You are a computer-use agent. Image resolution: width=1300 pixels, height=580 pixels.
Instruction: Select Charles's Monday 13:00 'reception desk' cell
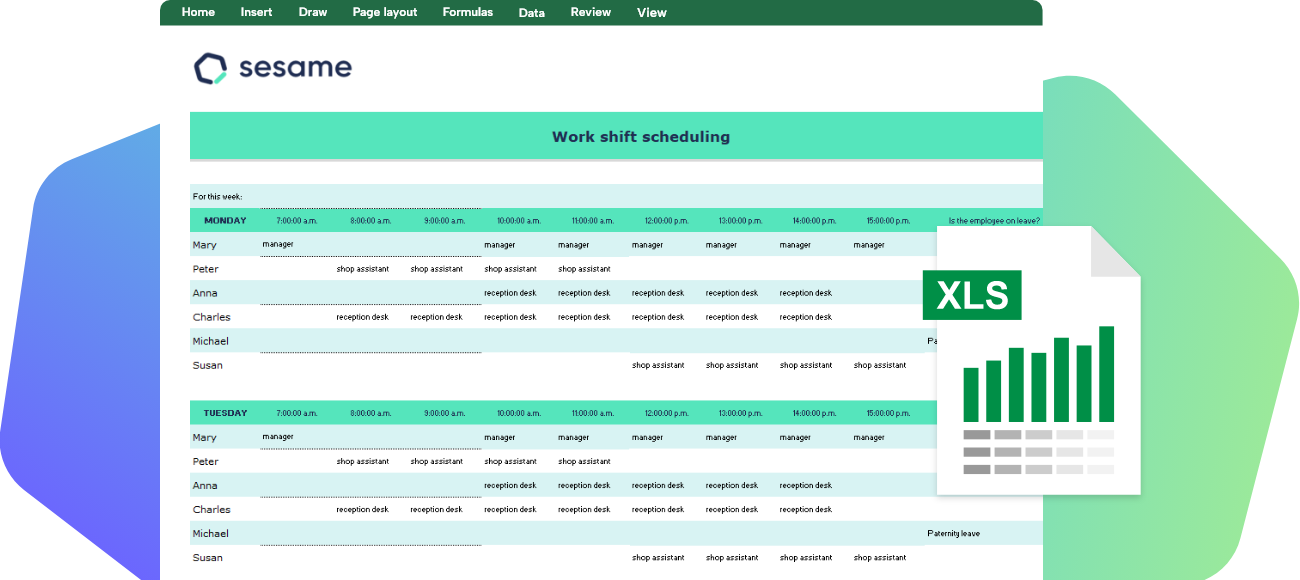pos(732,317)
